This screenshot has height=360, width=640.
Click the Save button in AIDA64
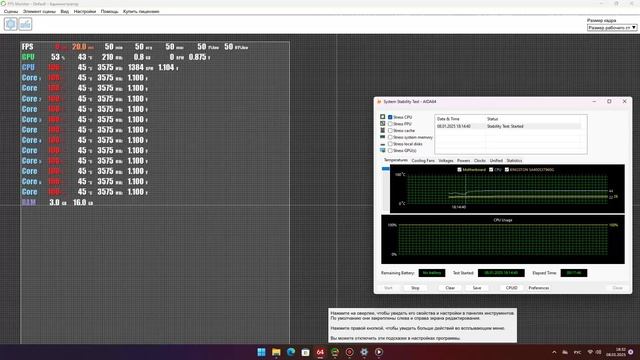(477, 288)
